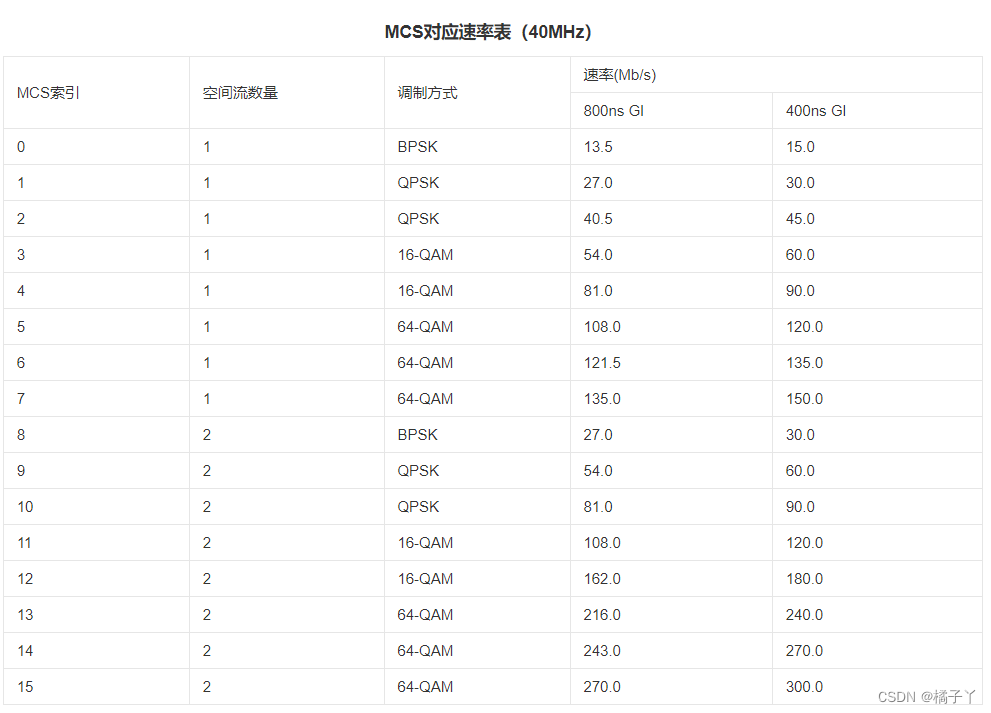Click MCS index 0 cell

[x=20, y=146]
